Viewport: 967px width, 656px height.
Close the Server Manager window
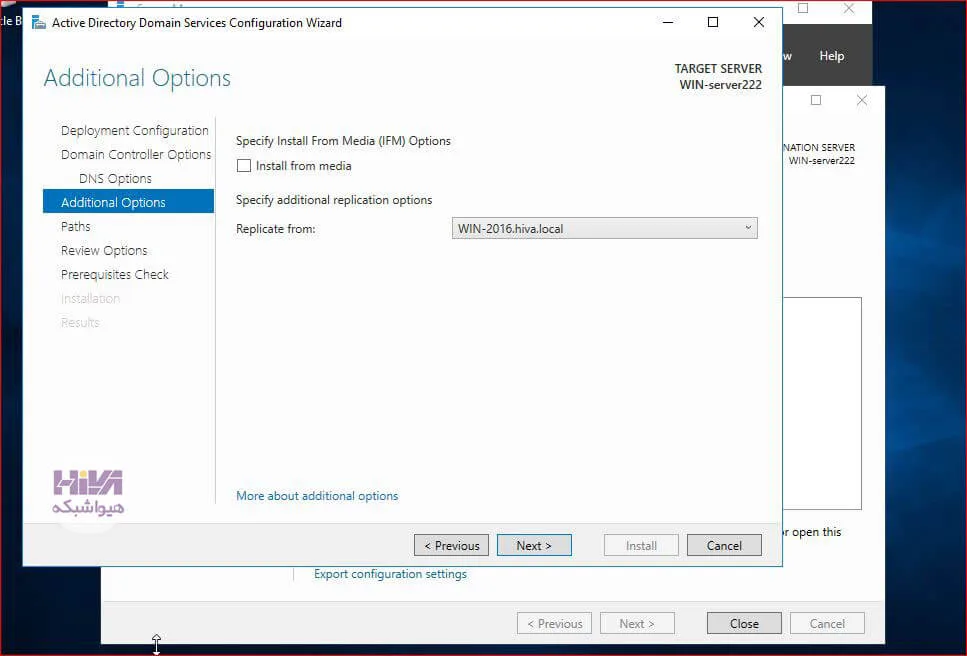click(849, 9)
